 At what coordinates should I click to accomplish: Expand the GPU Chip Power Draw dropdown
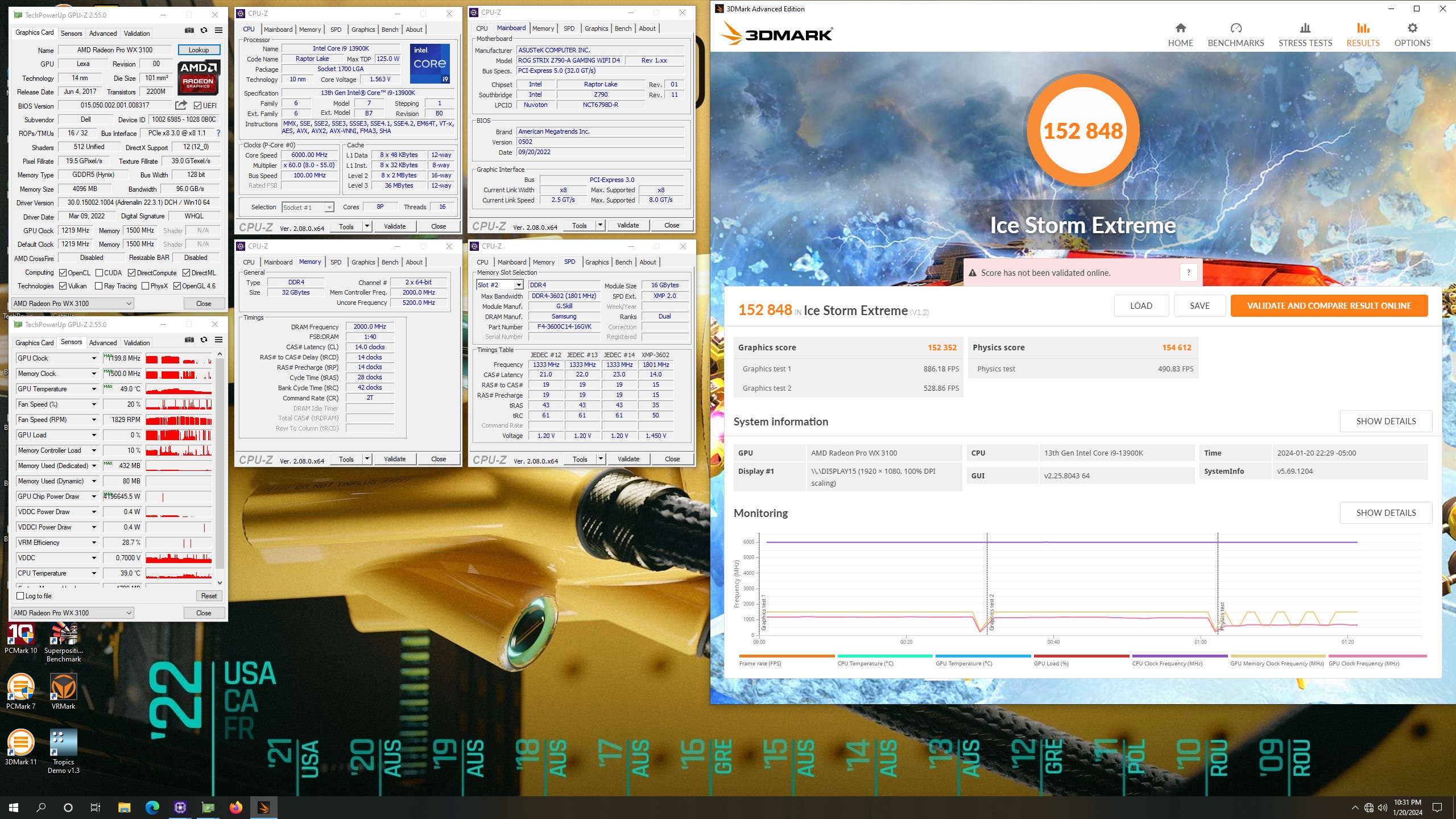point(94,496)
